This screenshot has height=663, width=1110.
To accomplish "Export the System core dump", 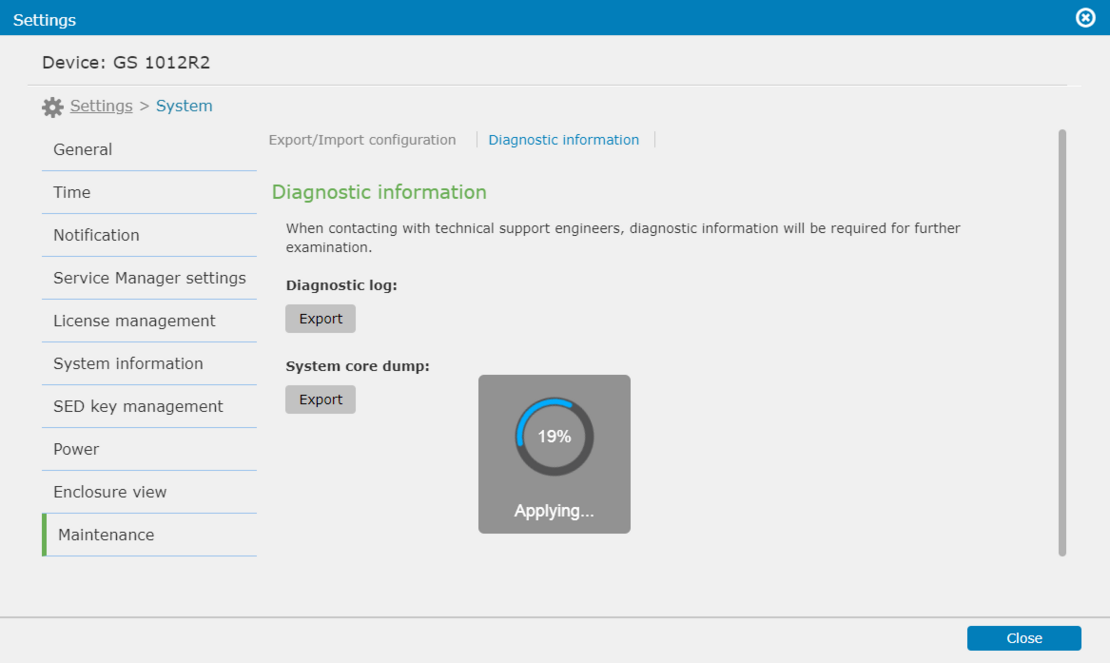I will 320,399.
